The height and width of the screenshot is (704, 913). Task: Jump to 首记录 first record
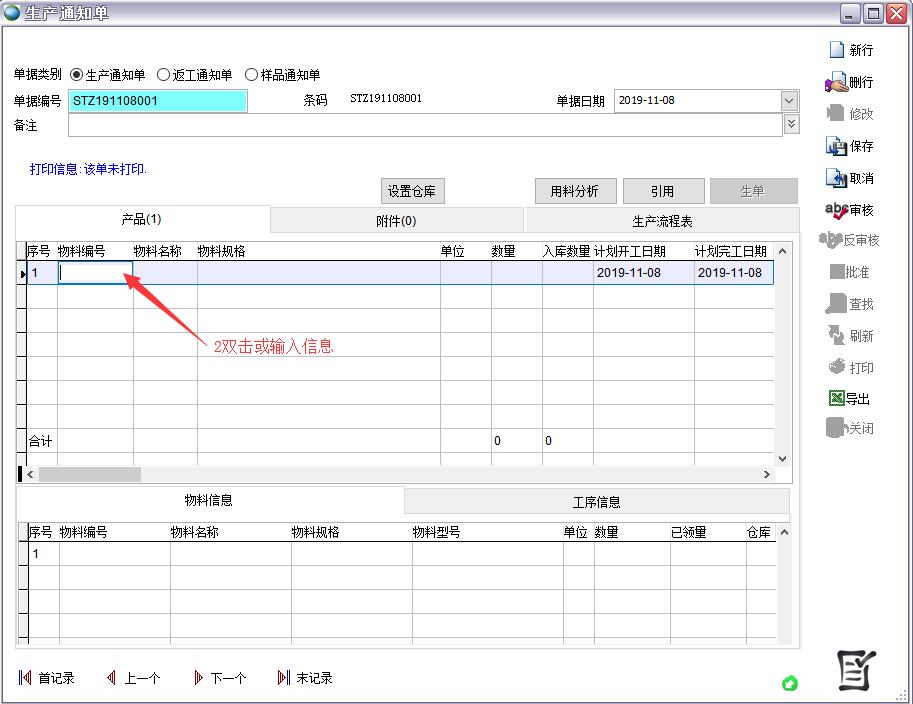(25, 678)
